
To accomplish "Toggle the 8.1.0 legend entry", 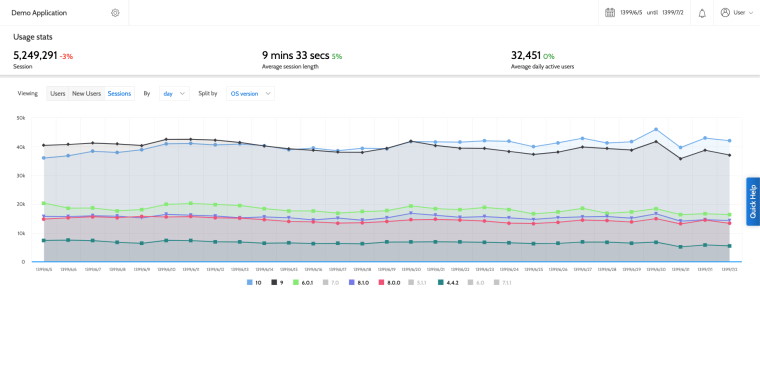I will pos(359,282).
